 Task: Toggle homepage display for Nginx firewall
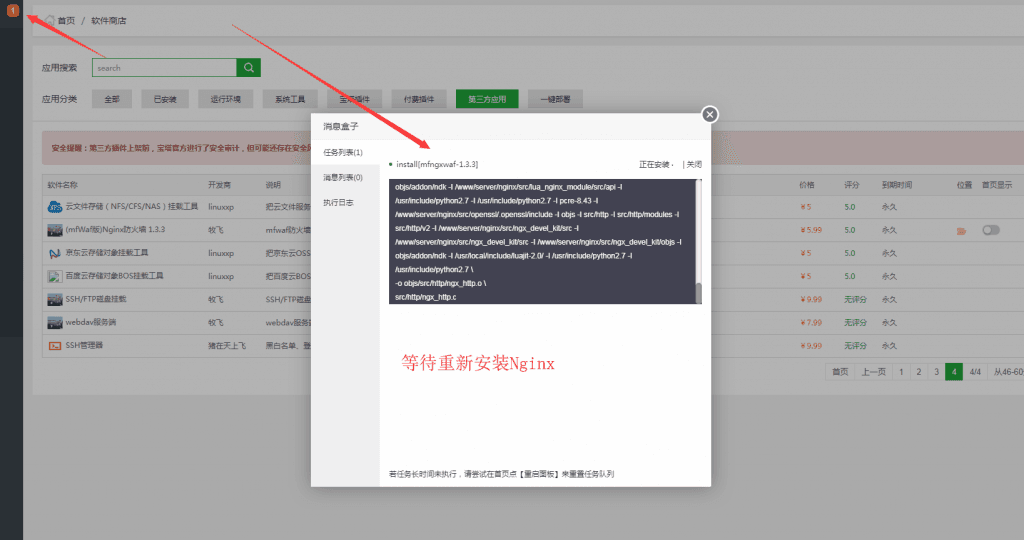(990, 230)
